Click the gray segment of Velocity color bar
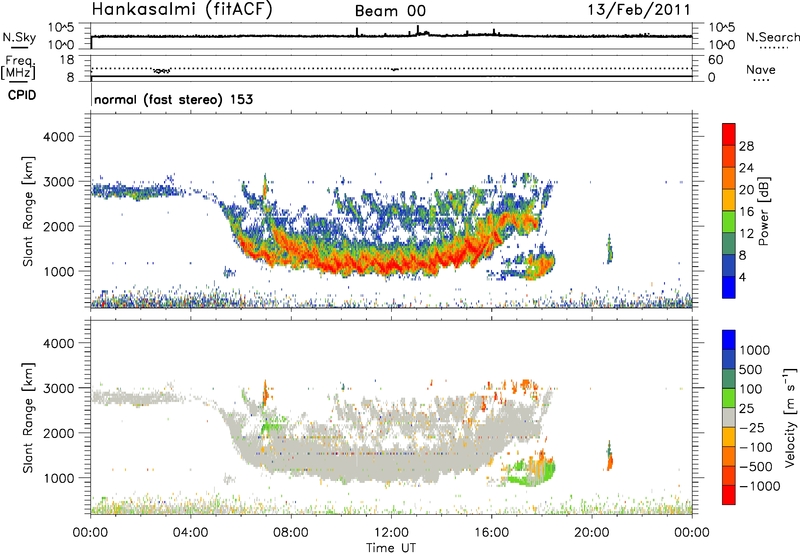The height and width of the screenshot is (554, 800). (x=729, y=417)
